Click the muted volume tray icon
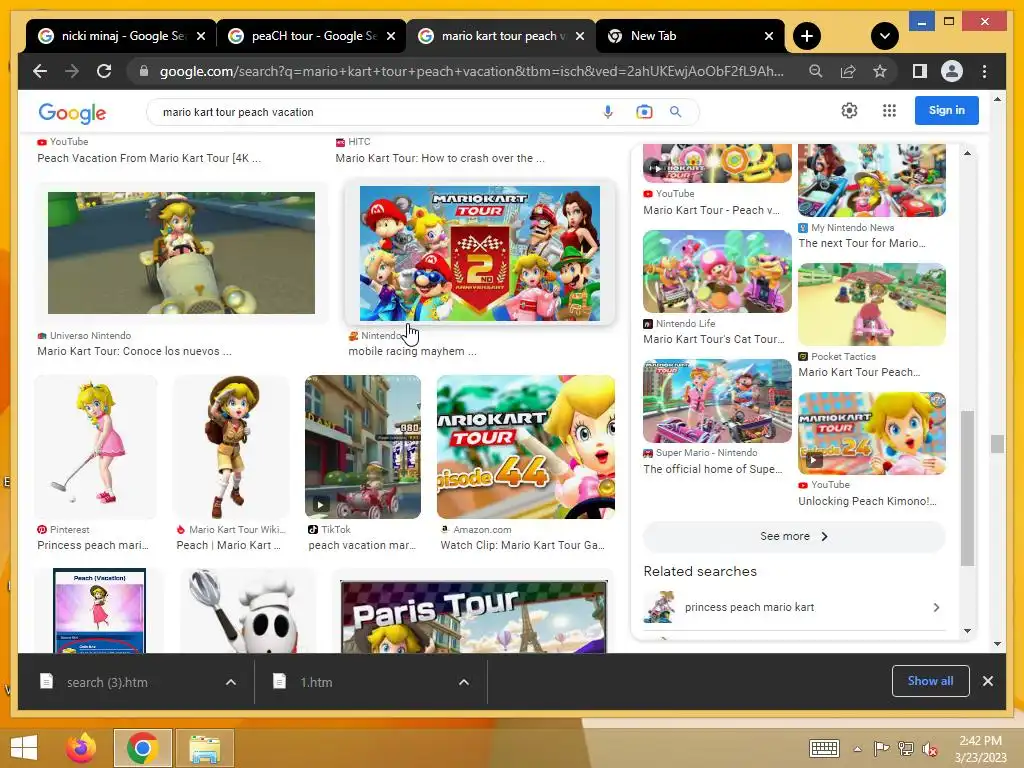This screenshot has width=1024, height=768. (x=929, y=749)
